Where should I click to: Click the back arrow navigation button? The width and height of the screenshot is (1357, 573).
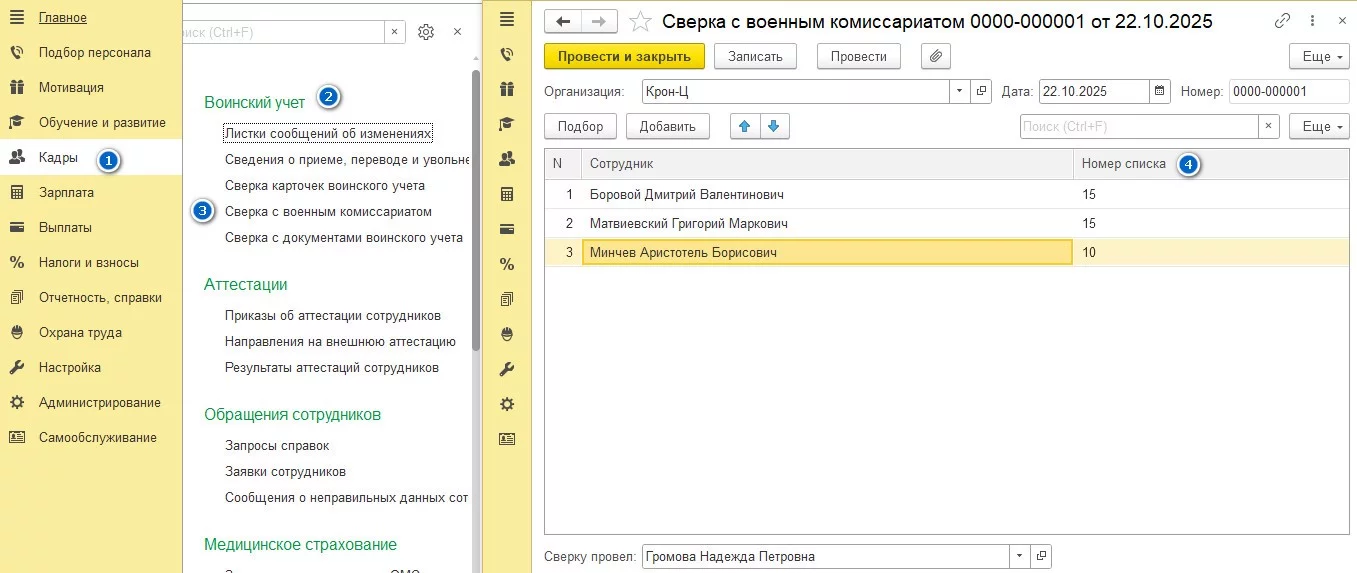(562, 21)
